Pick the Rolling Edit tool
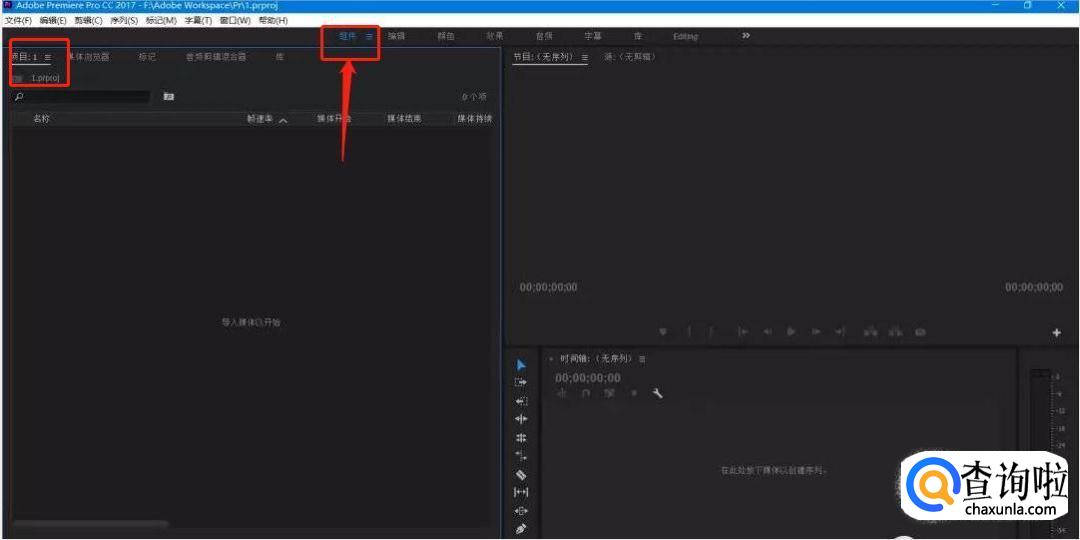 point(521,419)
